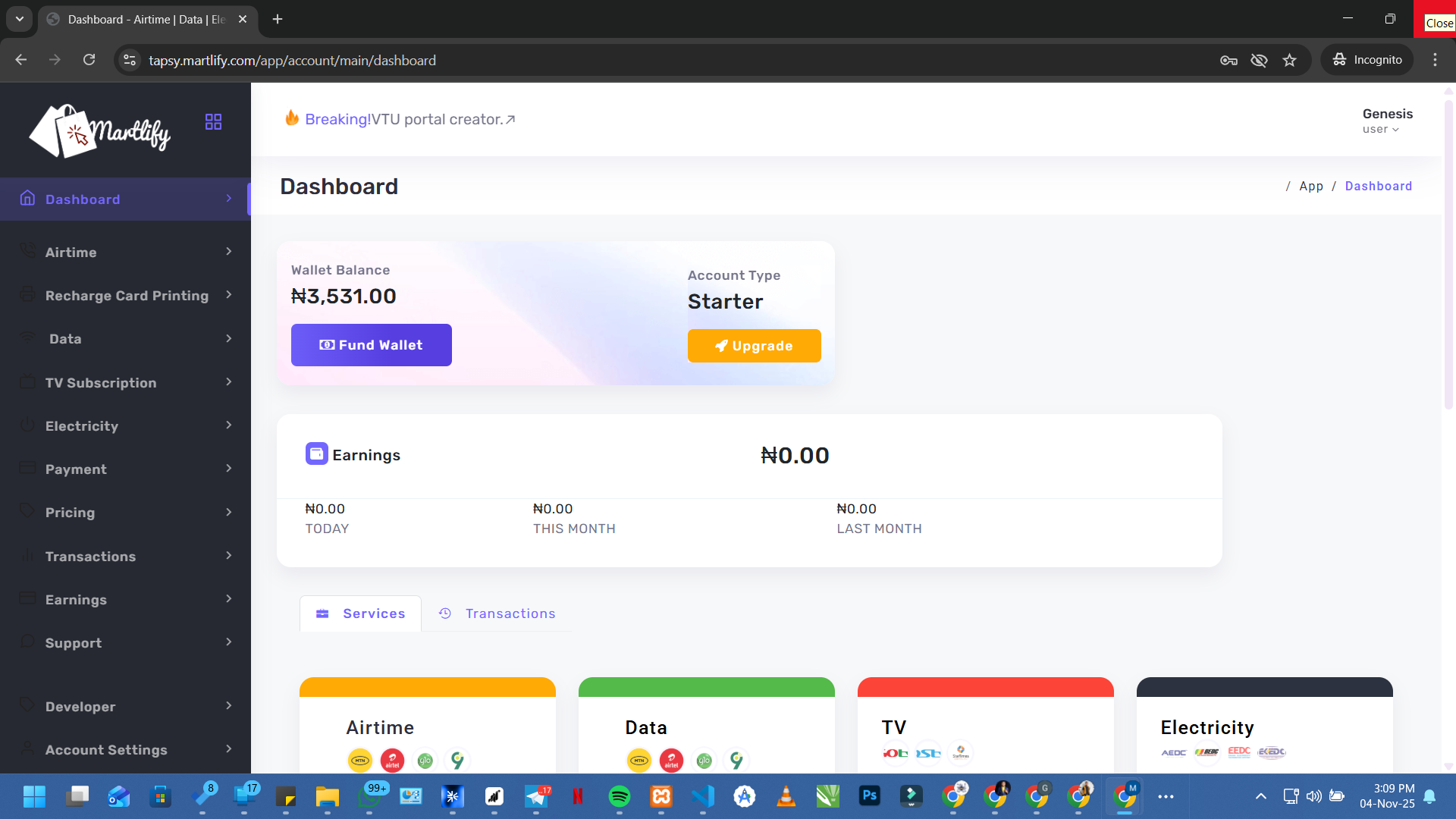Click the EKEDC logo under Electricity
This screenshot has width=1456, height=819.
[x=1272, y=753]
